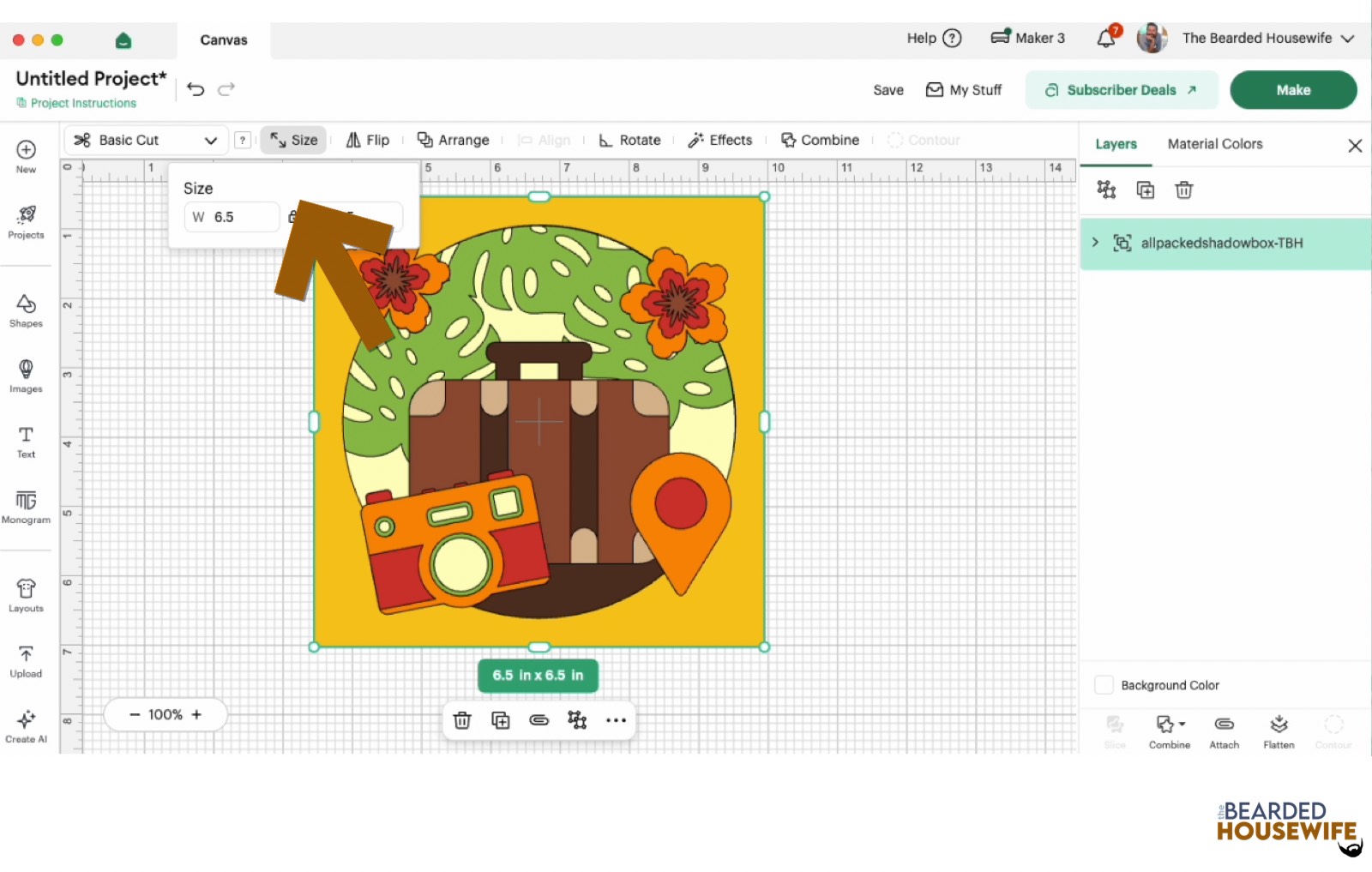This screenshot has width=1372, height=872.
Task: Delete selection from floating canvas toolbar
Action: pyautogui.click(x=462, y=720)
